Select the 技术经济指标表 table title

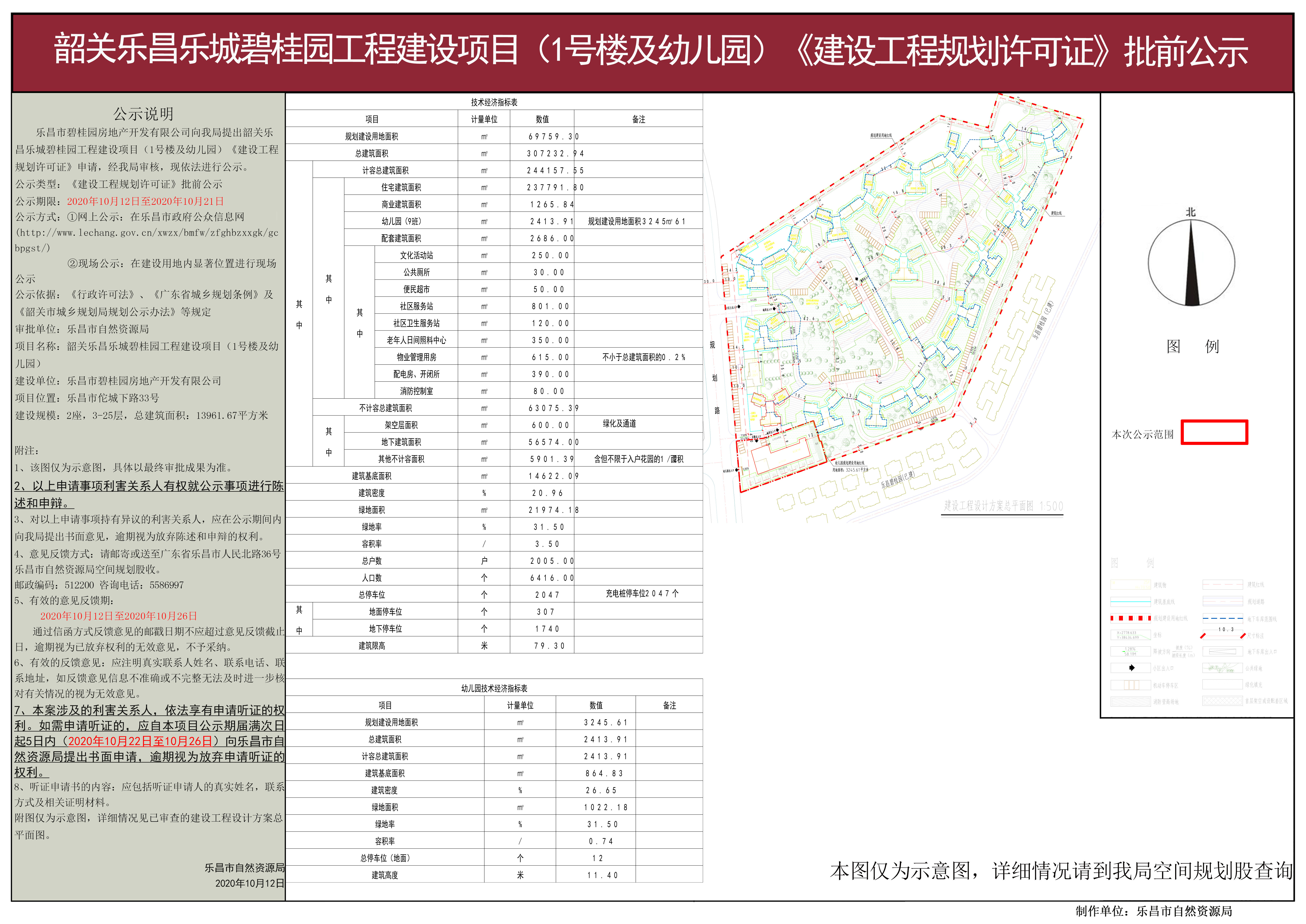[x=494, y=102]
